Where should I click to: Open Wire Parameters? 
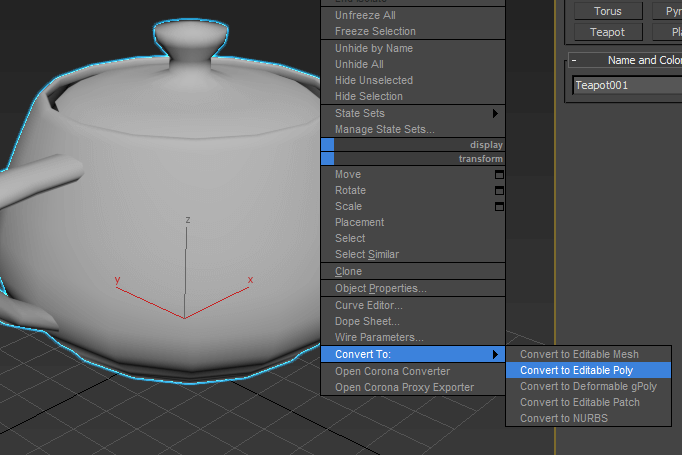(x=413, y=337)
